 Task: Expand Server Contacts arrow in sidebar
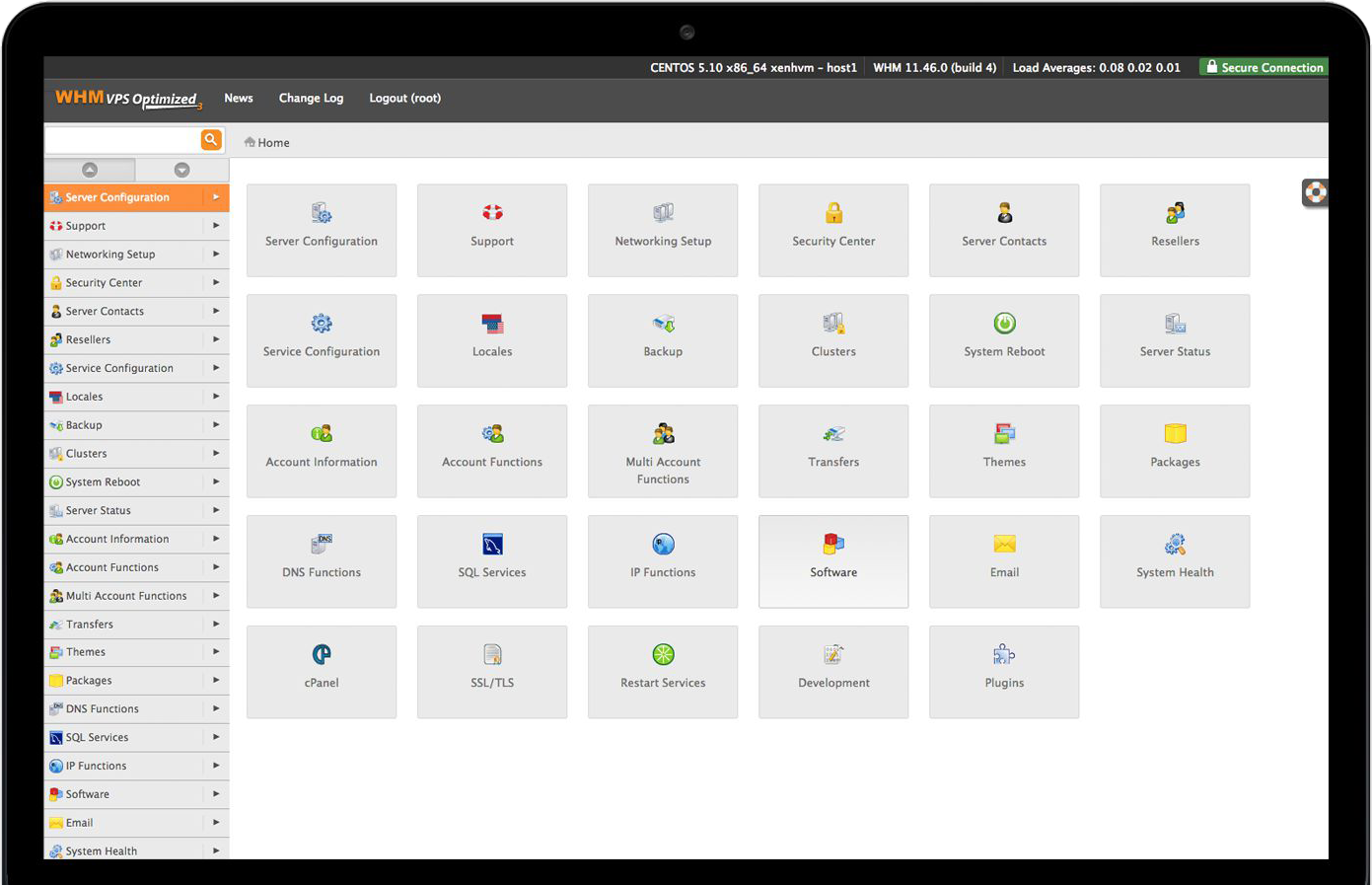(x=216, y=311)
